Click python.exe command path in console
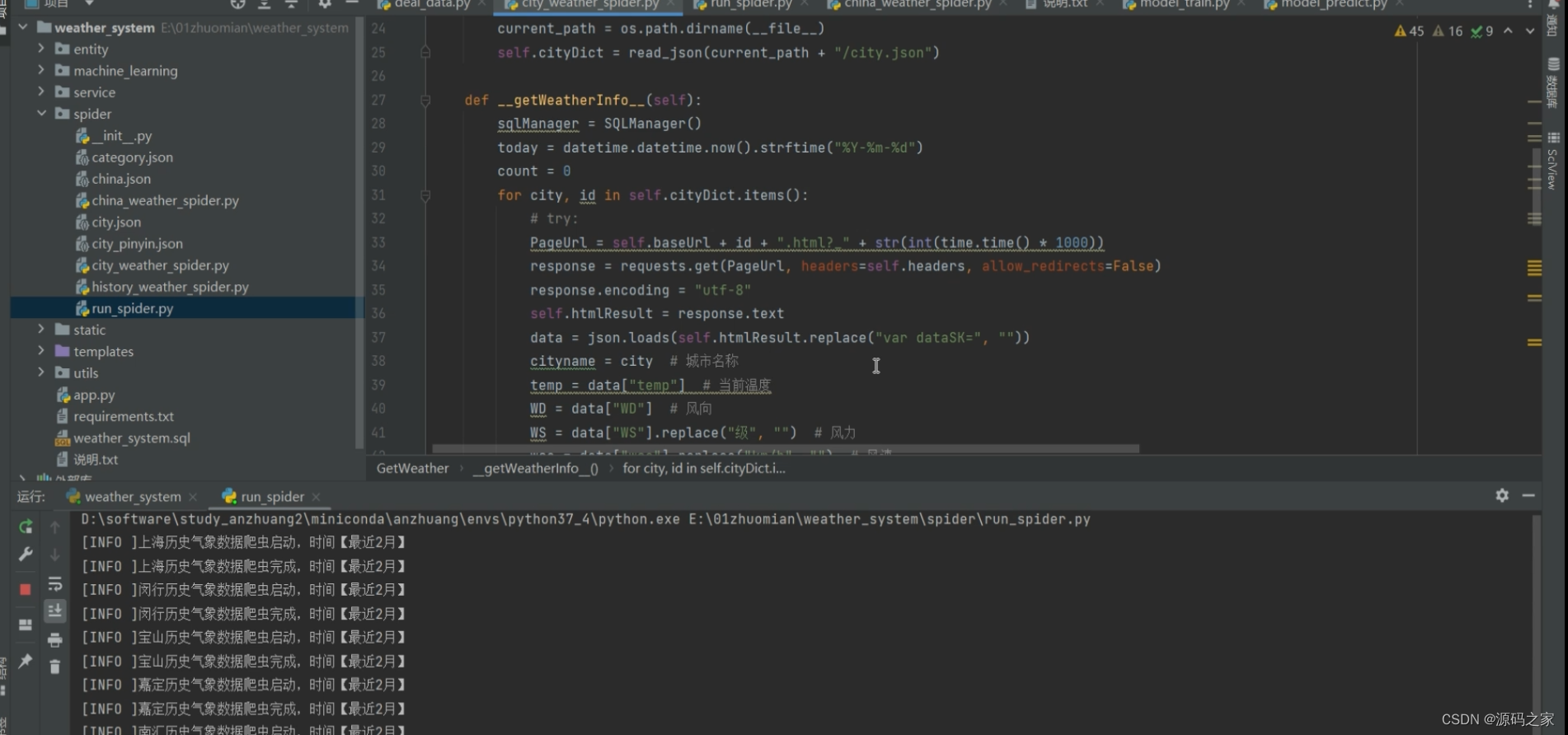The width and height of the screenshot is (1568, 735). click(x=381, y=519)
